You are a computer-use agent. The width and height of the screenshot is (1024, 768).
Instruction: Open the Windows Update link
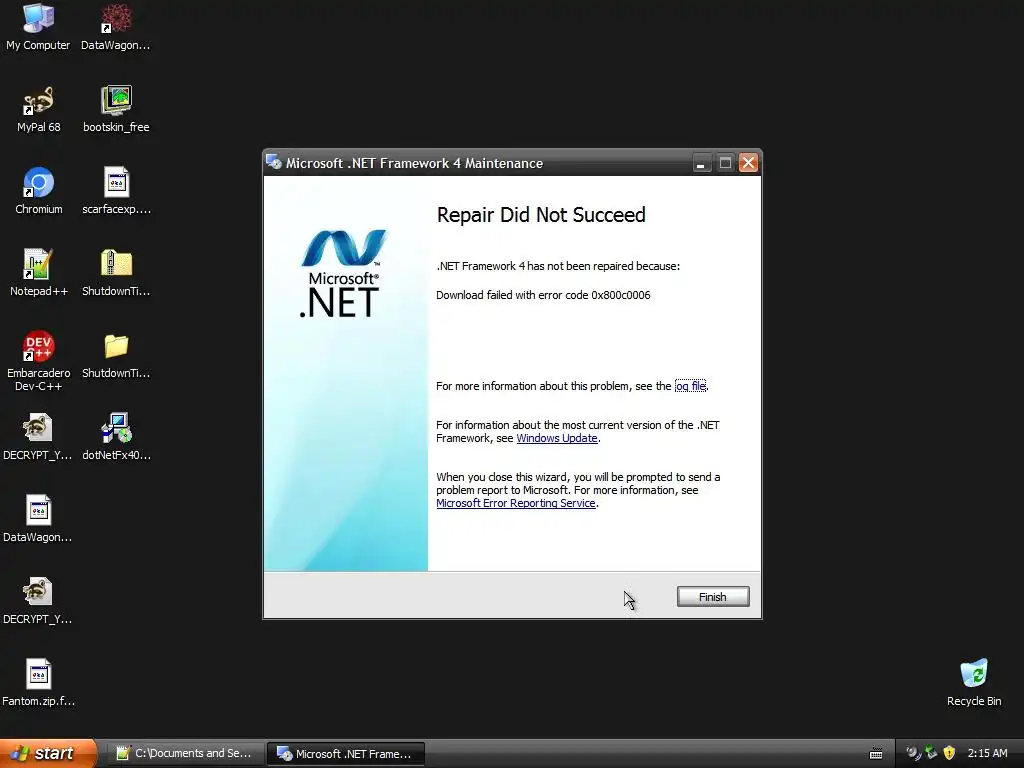556,438
